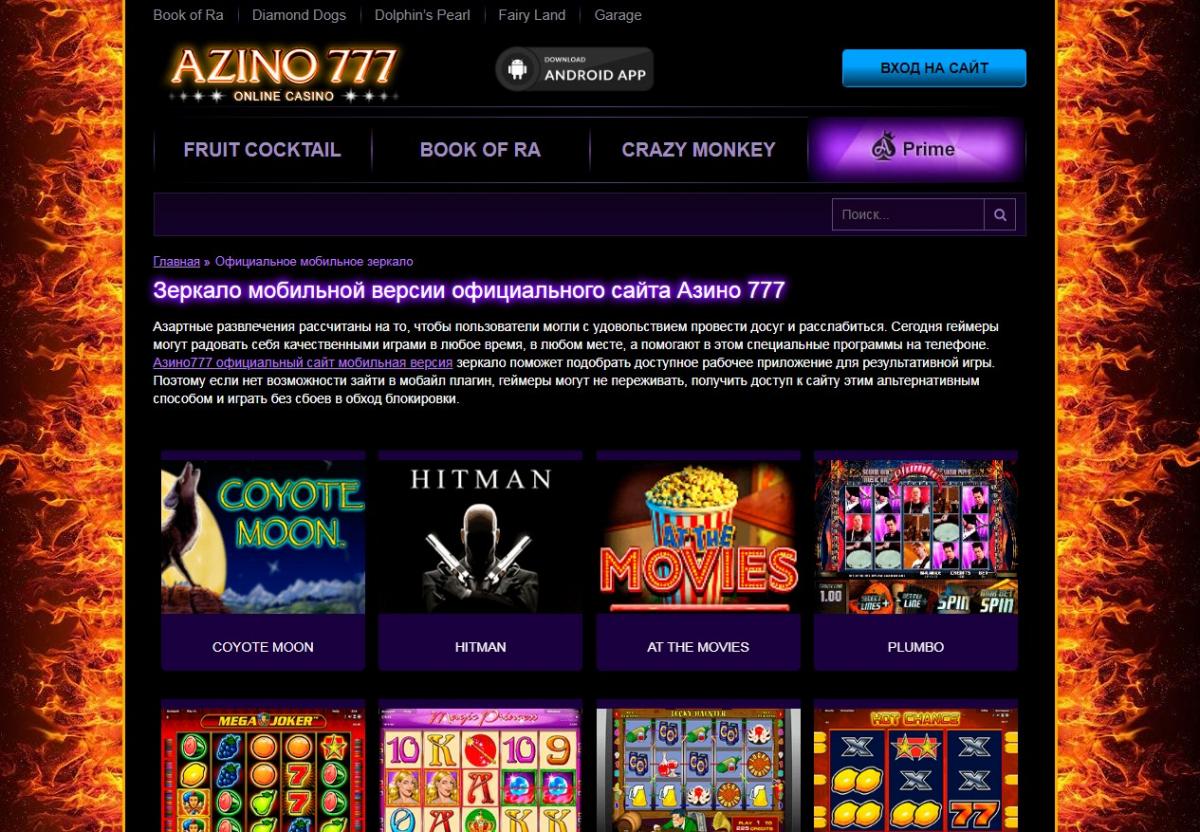Click the Azino 777 logo

coord(283,72)
